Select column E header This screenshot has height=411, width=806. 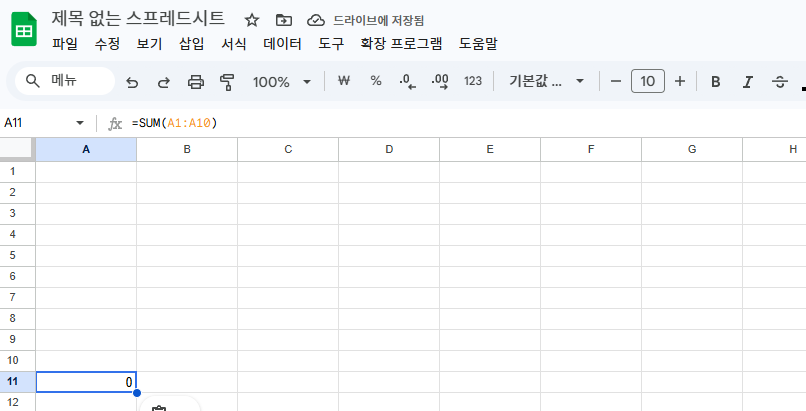pyautogui.click(x=490, y=150)
